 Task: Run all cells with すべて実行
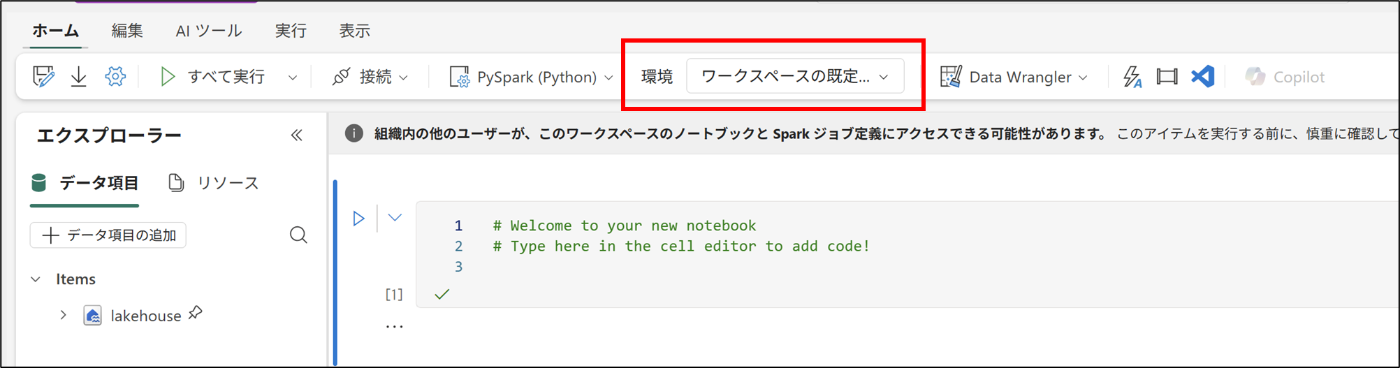click(212, 77)
